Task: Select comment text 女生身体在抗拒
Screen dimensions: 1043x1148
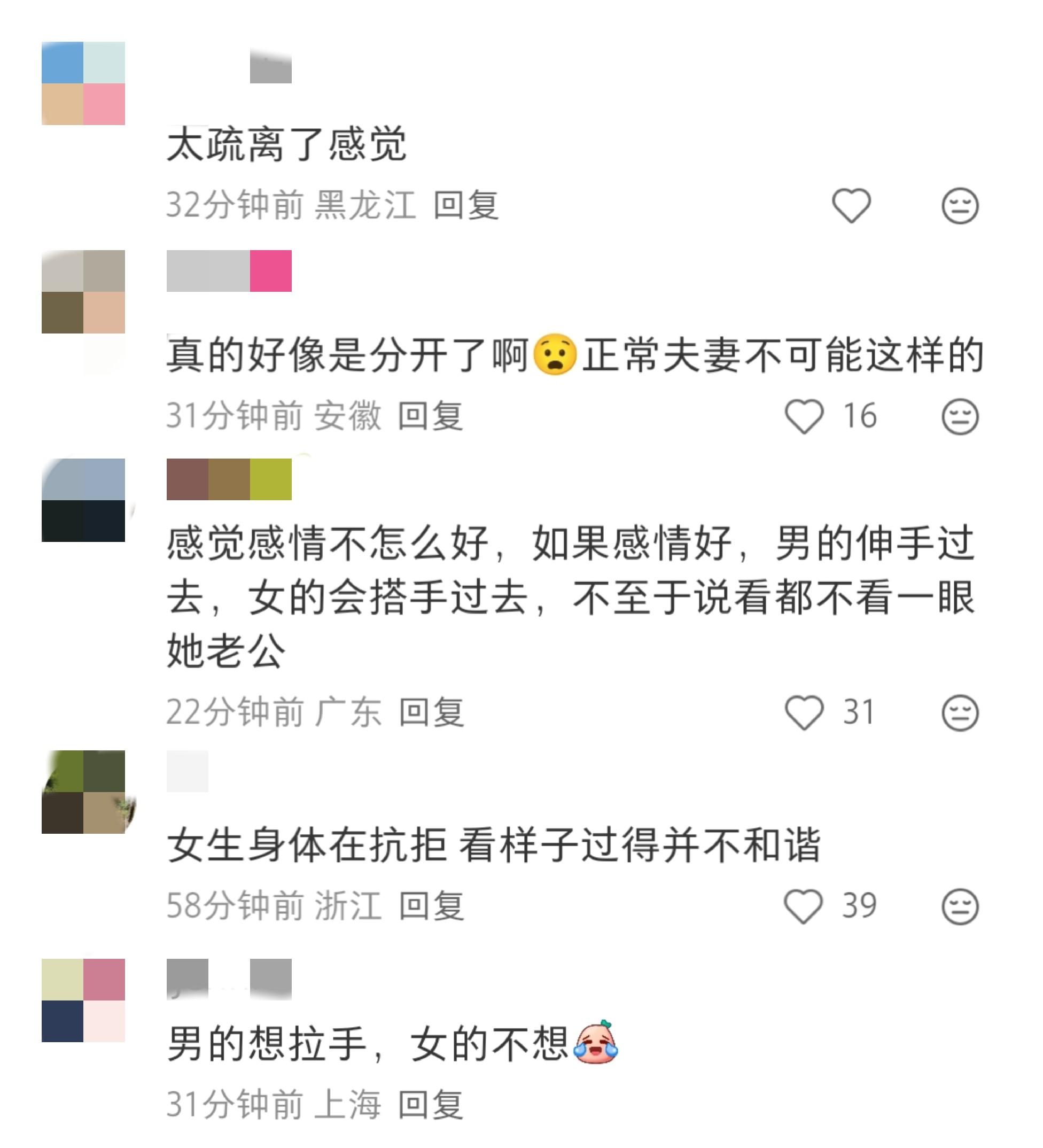Action: click(306, 846)
